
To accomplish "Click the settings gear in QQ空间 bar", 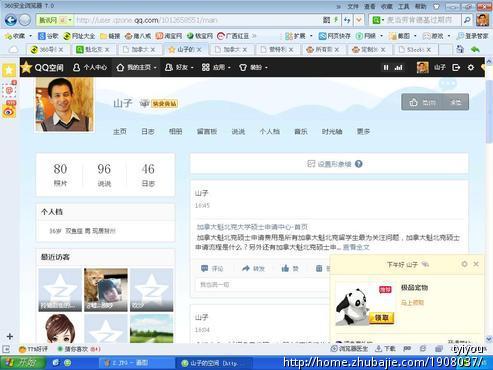I will coord(471,68).
